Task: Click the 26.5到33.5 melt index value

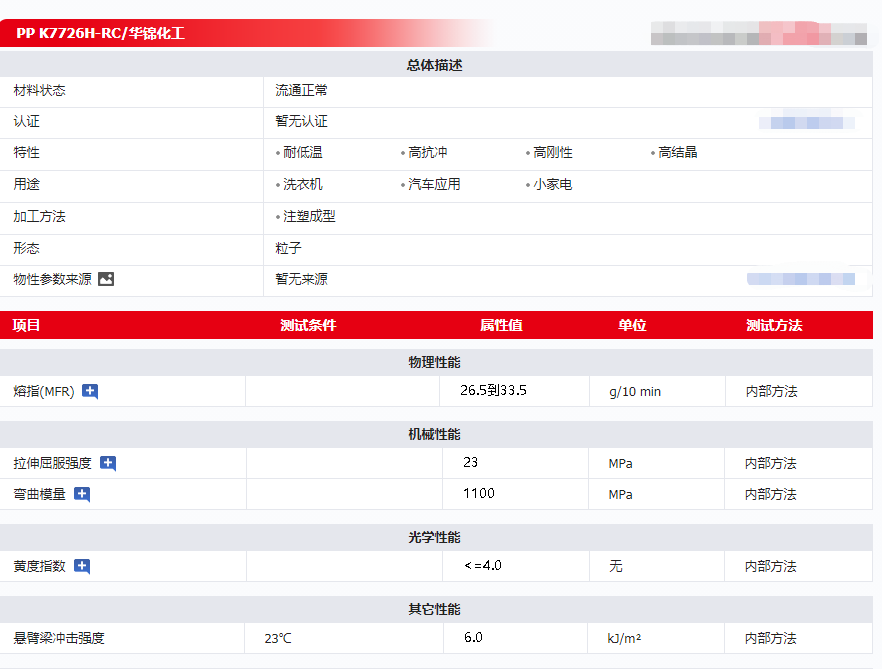Action: [493, 390]
